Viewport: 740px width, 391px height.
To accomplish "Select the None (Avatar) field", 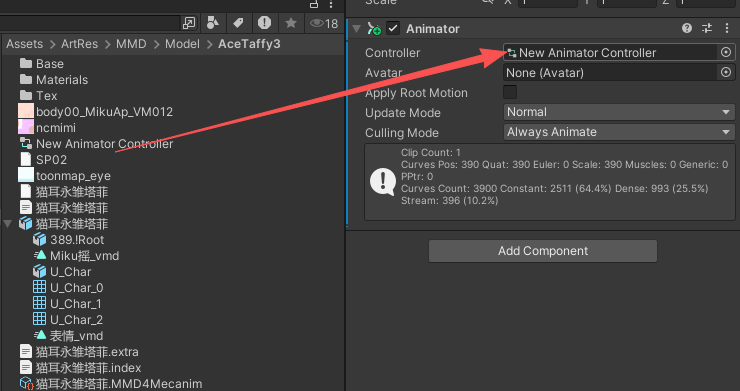I will click(x=610, y=73).
